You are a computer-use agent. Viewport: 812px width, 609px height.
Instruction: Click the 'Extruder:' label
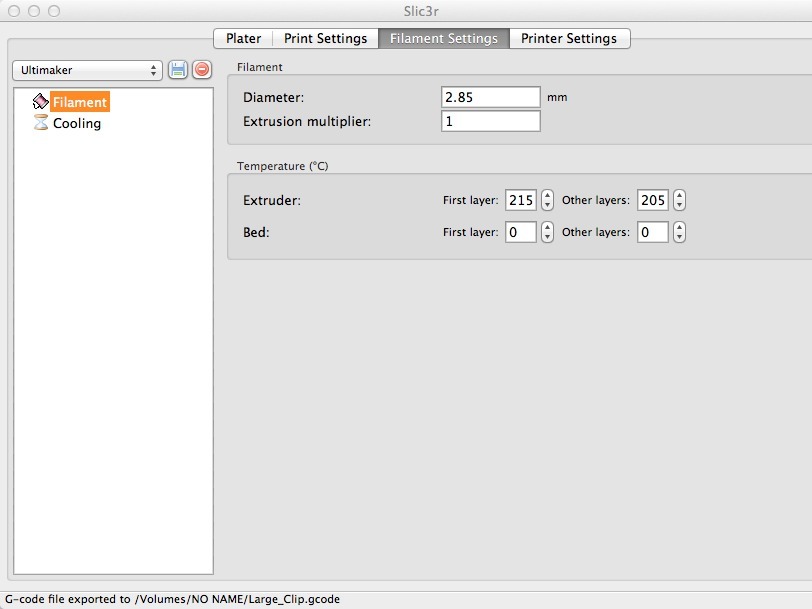tap(272, 200)
